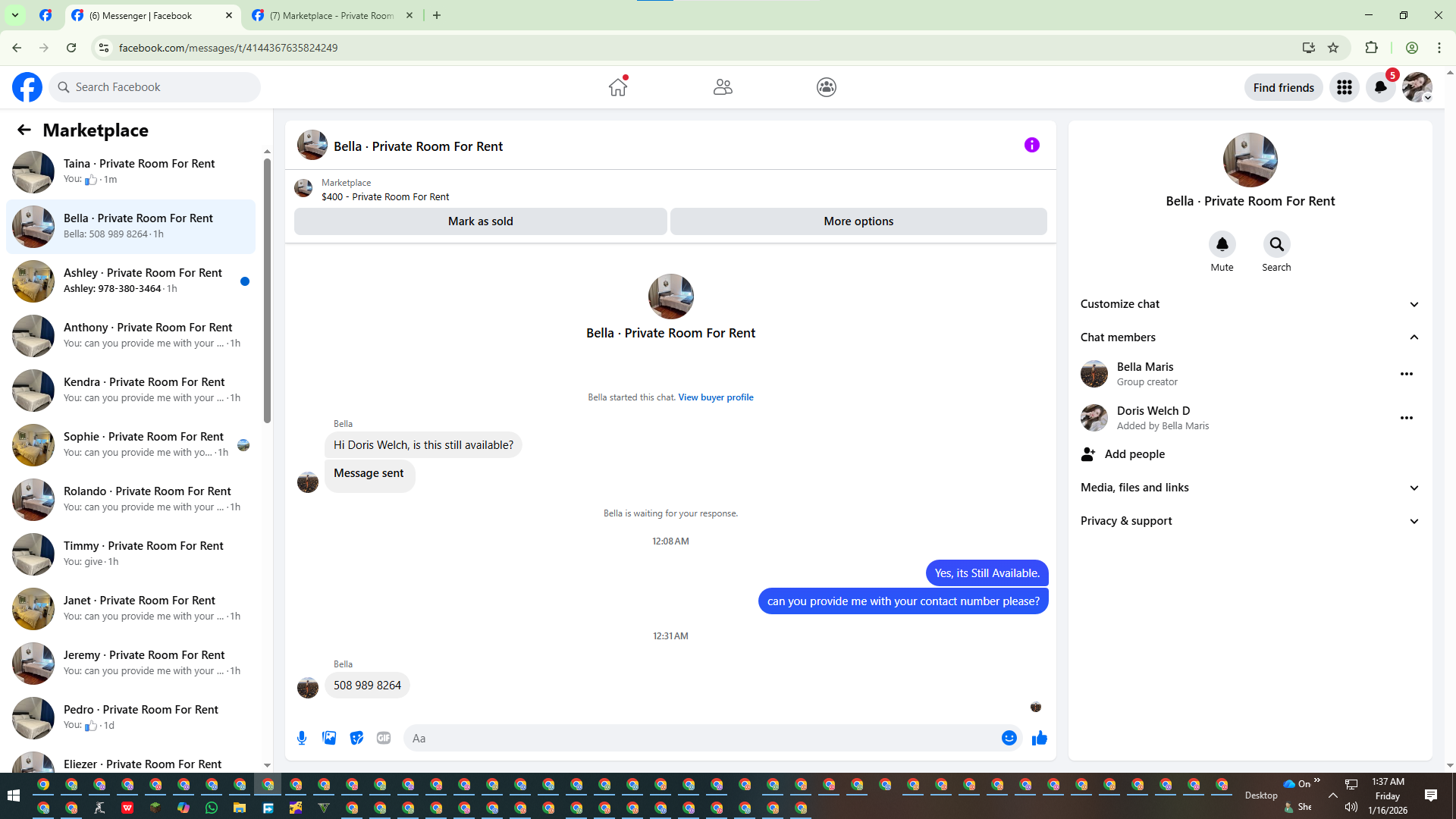Toggle the purple conversation info button
The width and height of the screenshot is (1456, 819).
click(x=1031, y=145)
